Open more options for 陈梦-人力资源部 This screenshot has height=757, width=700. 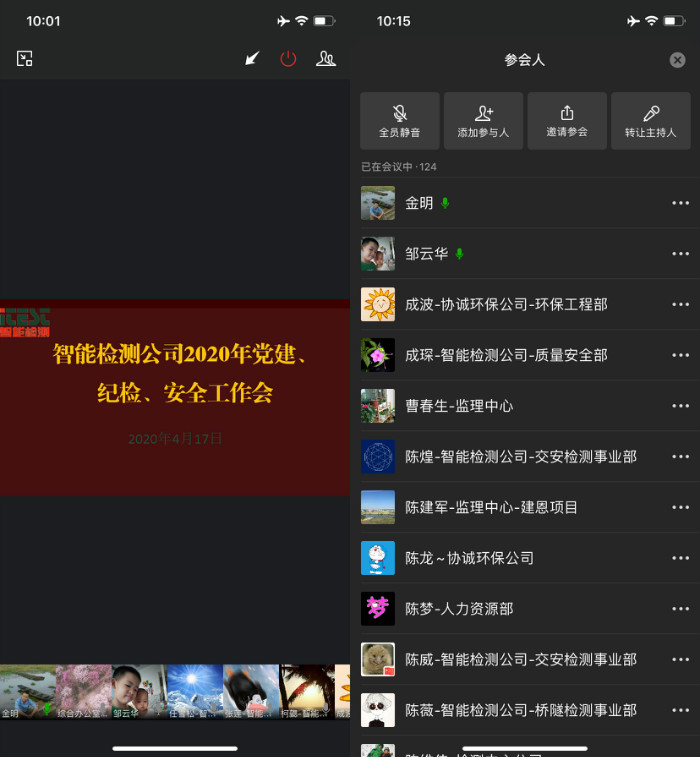click(x=680, y=608)
